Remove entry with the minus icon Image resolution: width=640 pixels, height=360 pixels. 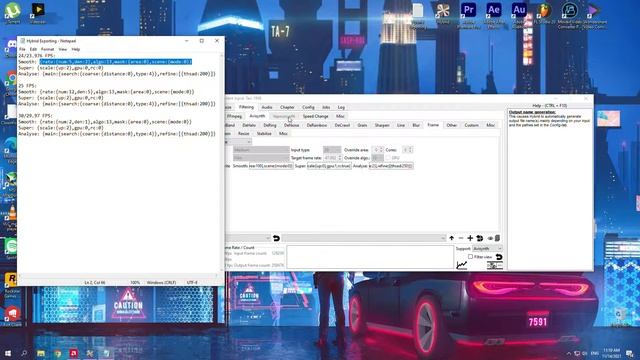461,238
